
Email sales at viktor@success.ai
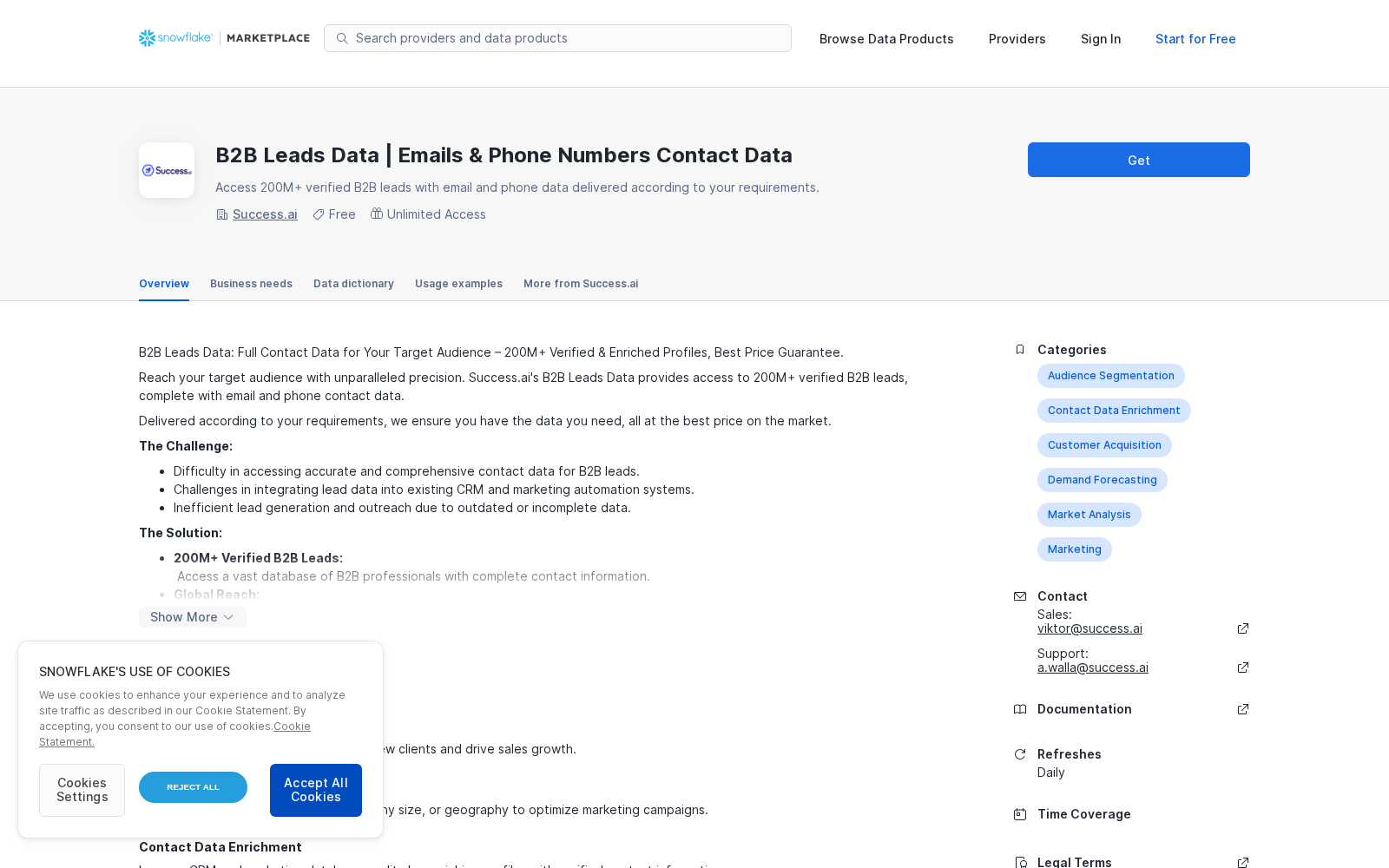coord(1089,628)
